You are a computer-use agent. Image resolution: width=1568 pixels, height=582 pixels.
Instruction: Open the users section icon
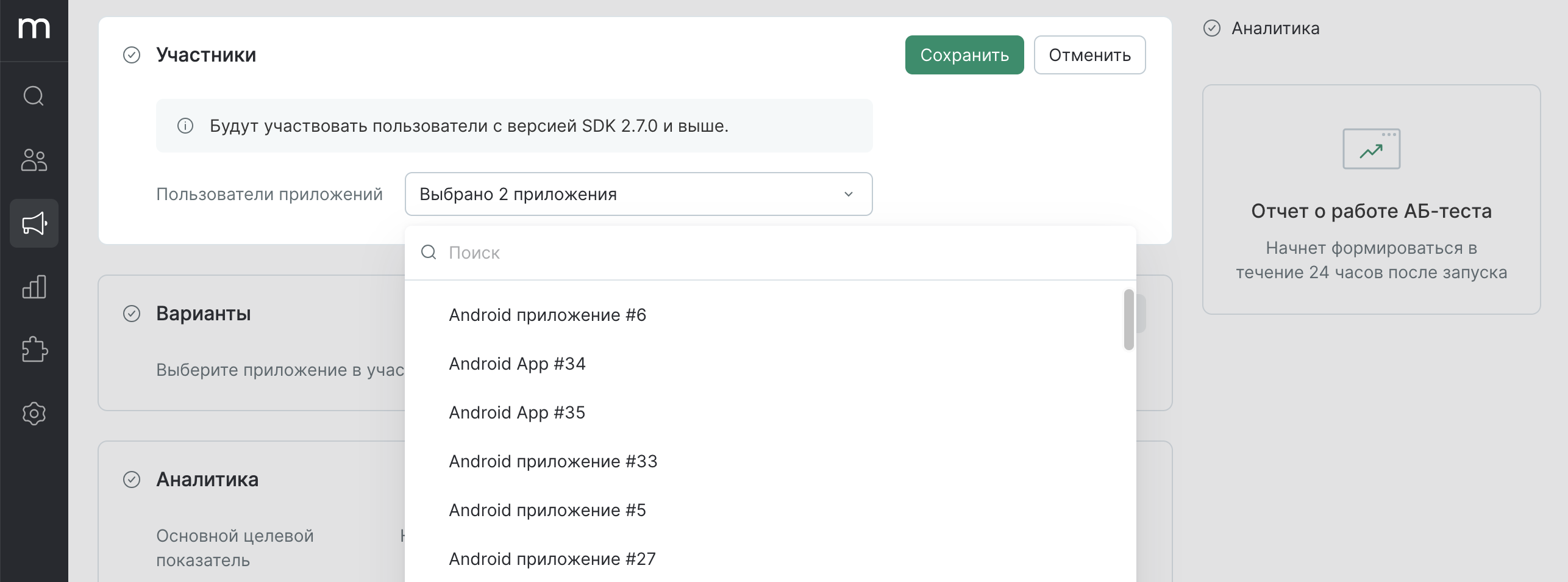pyautogui.click(x=34, y=160)
